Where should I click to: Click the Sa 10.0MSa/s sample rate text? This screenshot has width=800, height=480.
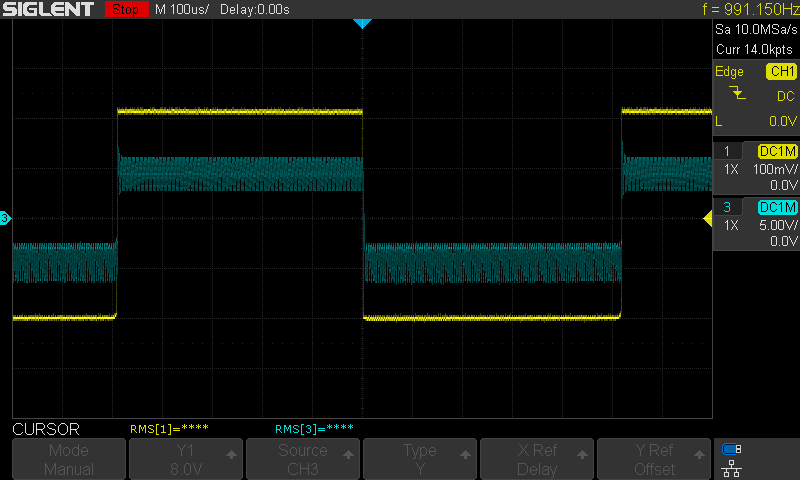click(x=756, y=30)
